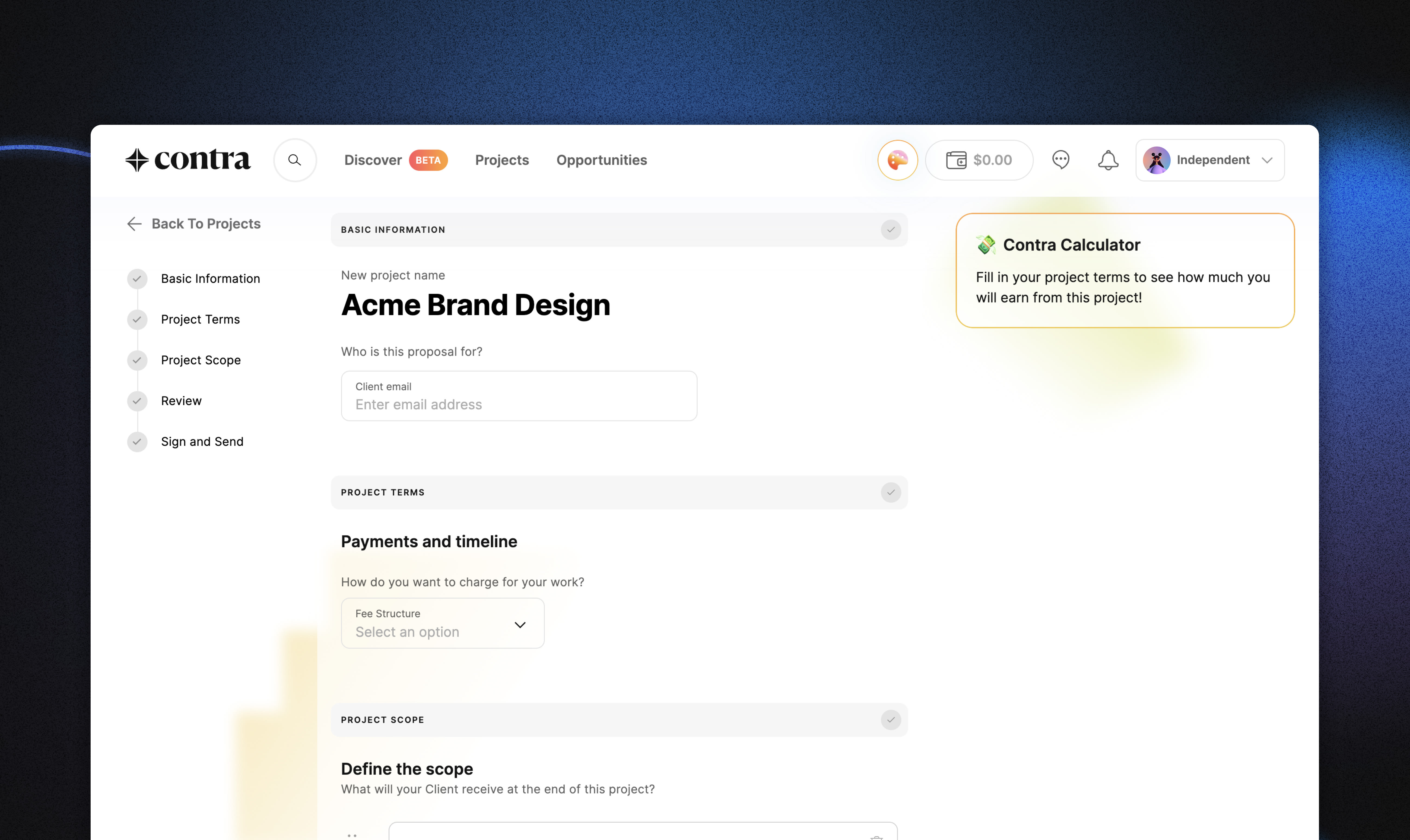Screen dimensions: 1410x840
Task: Collapse the BASIC INFORMATION section header
Action: tap(619, 230)
